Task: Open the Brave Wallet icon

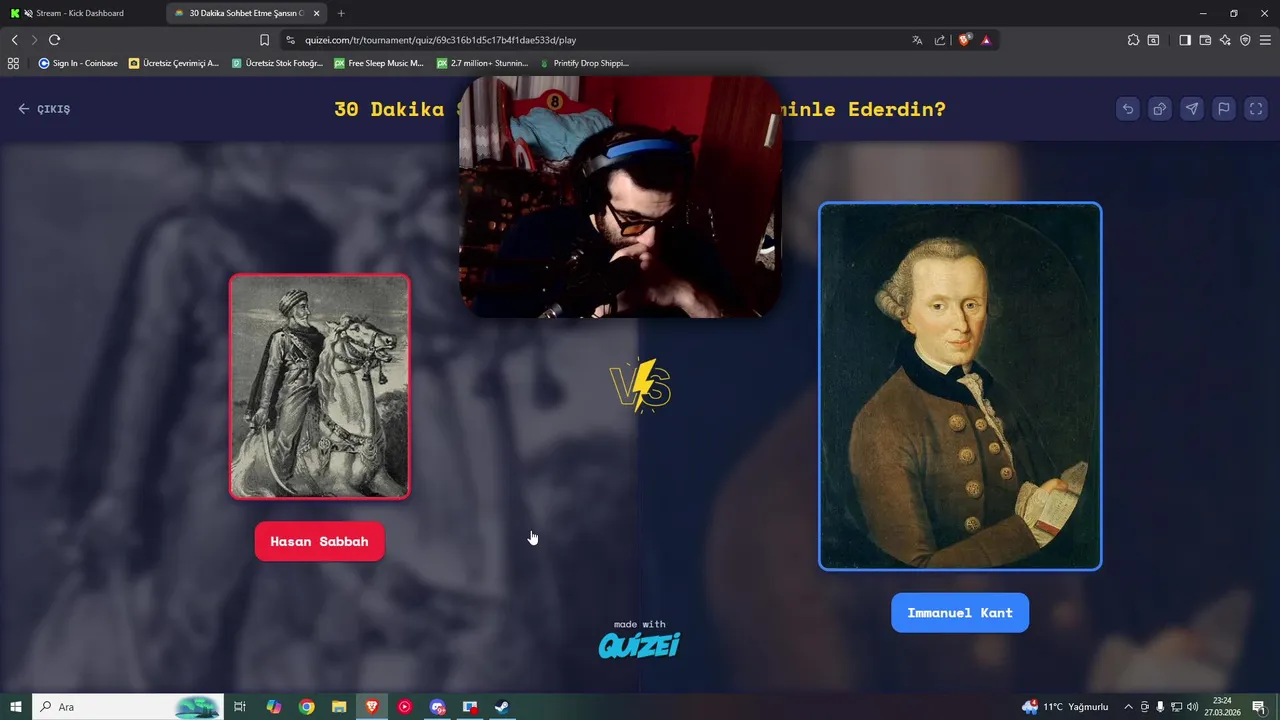Action: click(1205, 40)
